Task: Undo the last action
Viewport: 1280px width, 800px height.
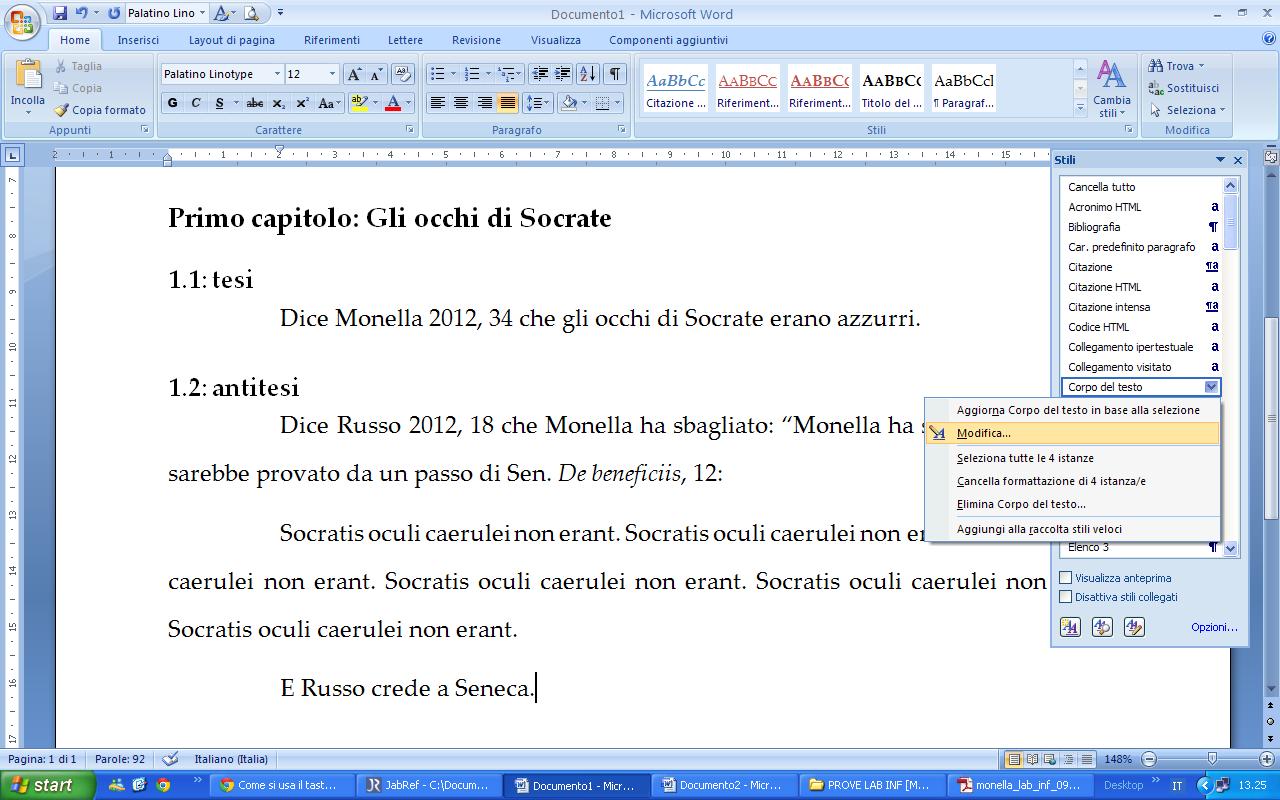Action: pos(81,13)
